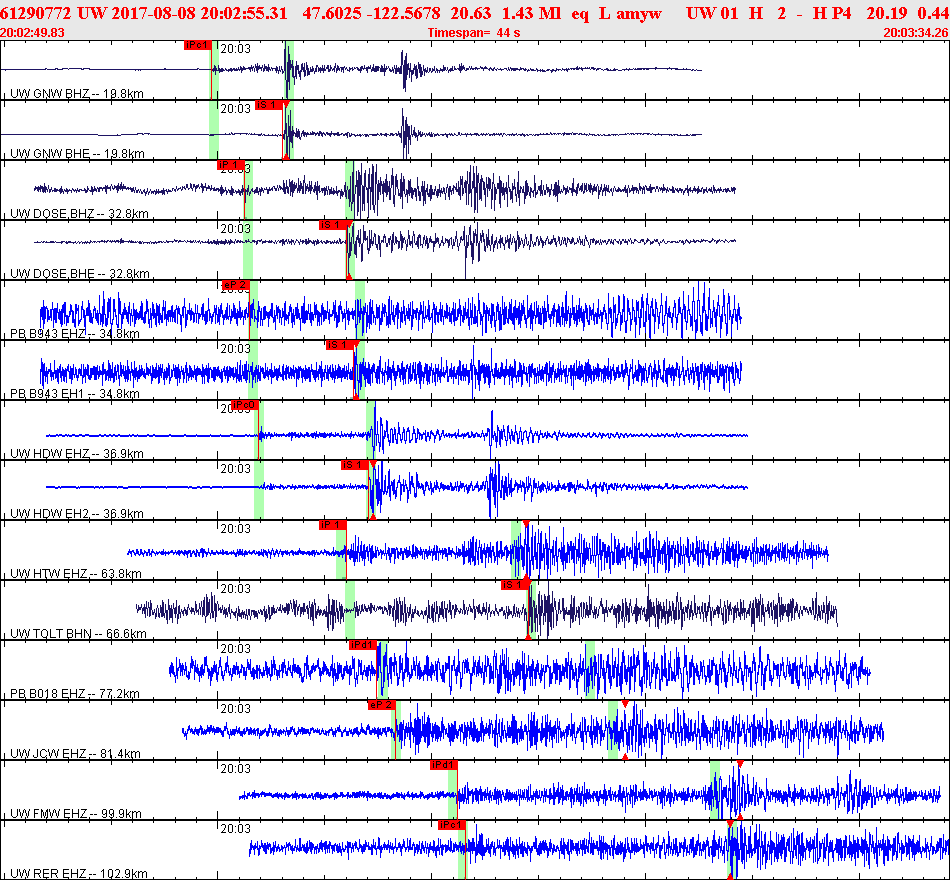Viewport: 950px width, 880px height.
Task: Click the 'Timespan= 44 s' label
Action: pyautogui.click(x=474, y=33)
